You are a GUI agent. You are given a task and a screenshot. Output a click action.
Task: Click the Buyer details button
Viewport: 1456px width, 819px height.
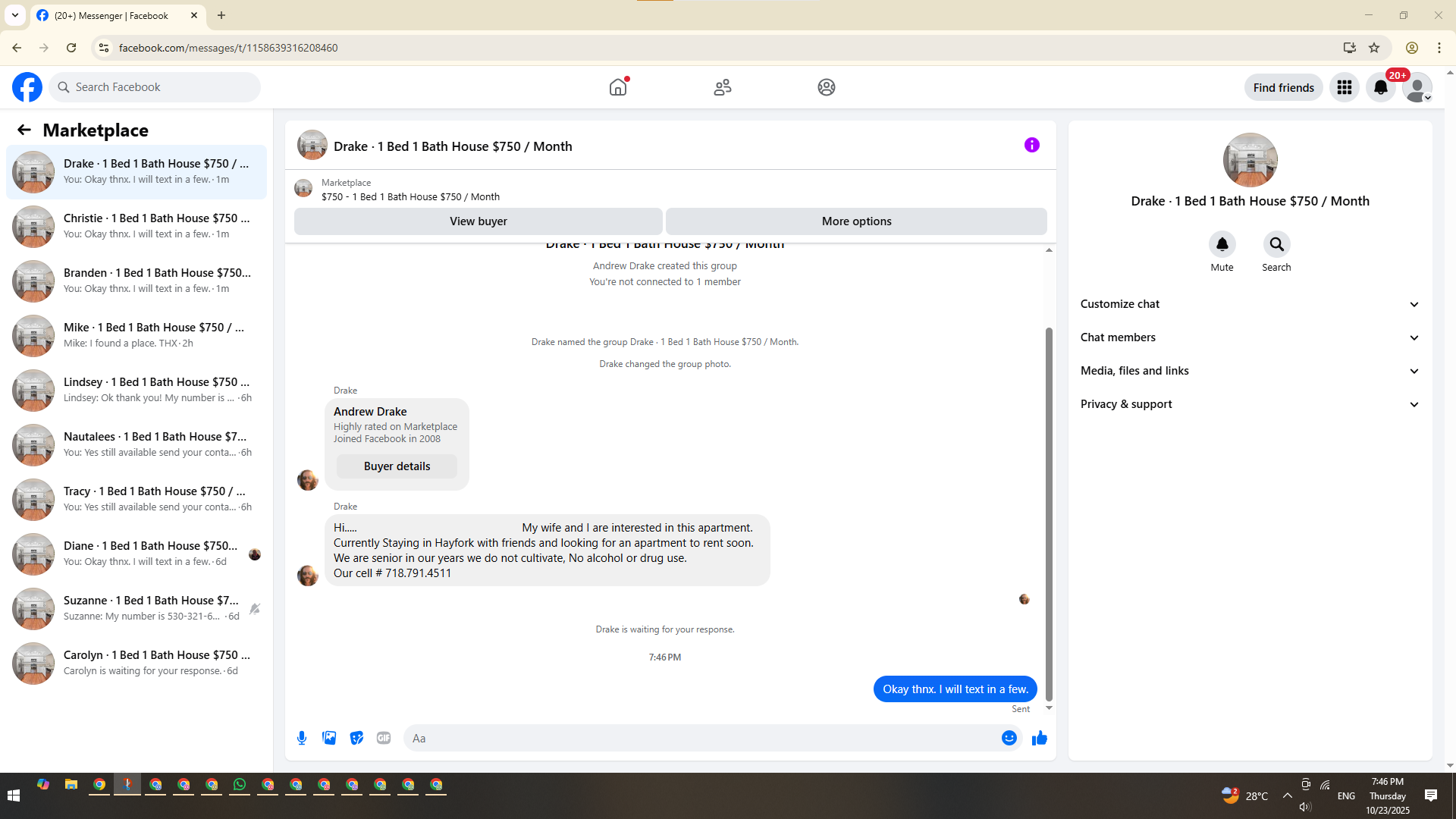pyautogui.click(x=397, y=466)
